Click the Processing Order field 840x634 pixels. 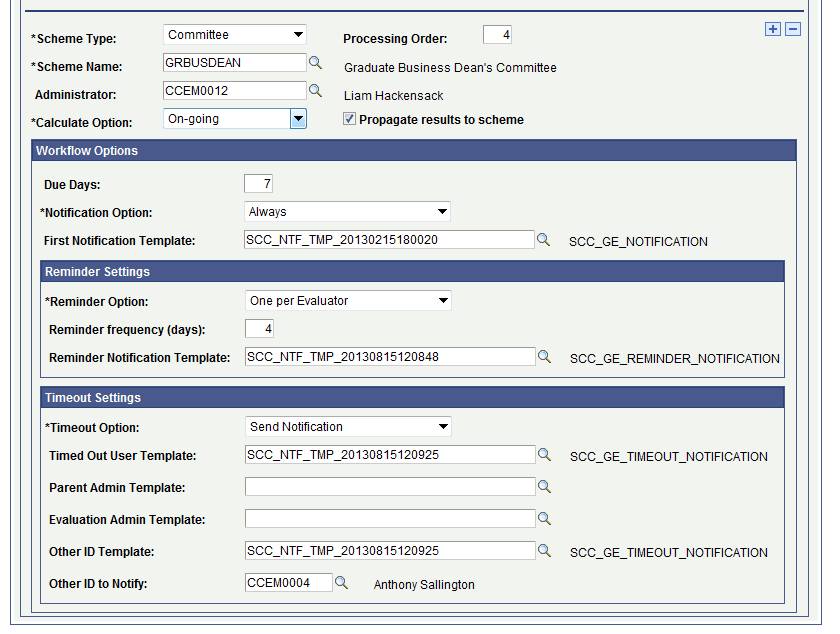[497, 35]
